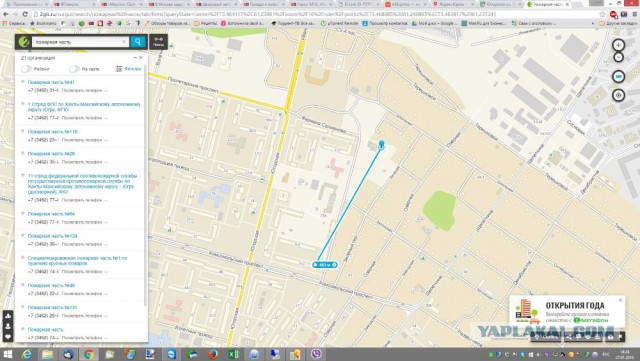Image resolution: width=640 pixels, height=361 pixels.
Task: Clear the search field with the X
Action: [x=124, y=42]
